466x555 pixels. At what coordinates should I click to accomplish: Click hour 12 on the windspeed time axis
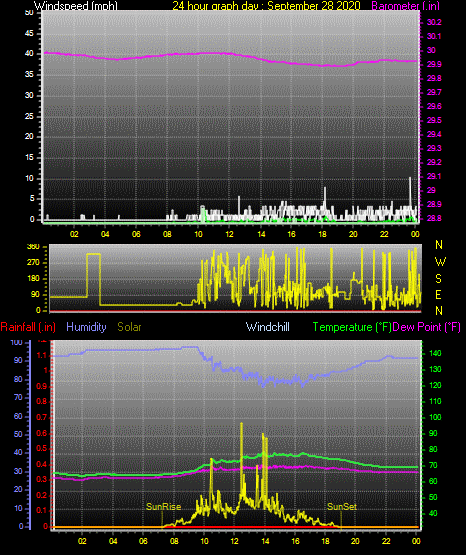tap(229, 234)
